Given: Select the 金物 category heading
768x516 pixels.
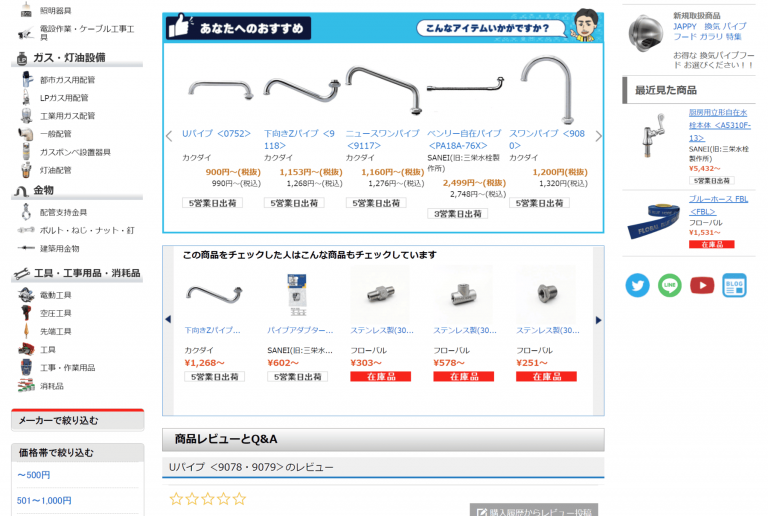Looking at the screenshot, I should pyautogui.click(x=44, y=190).
